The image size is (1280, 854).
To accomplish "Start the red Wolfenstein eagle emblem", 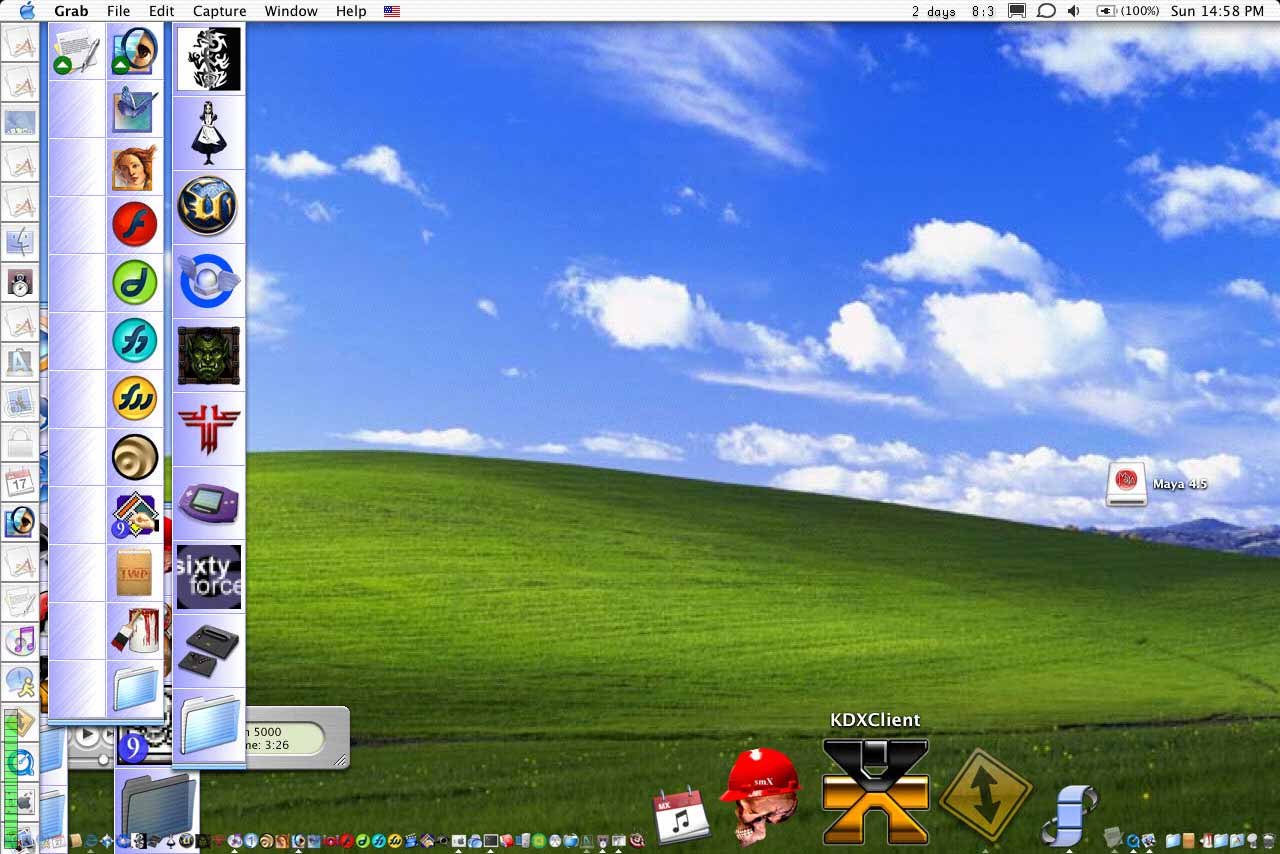I will point(209,428).
